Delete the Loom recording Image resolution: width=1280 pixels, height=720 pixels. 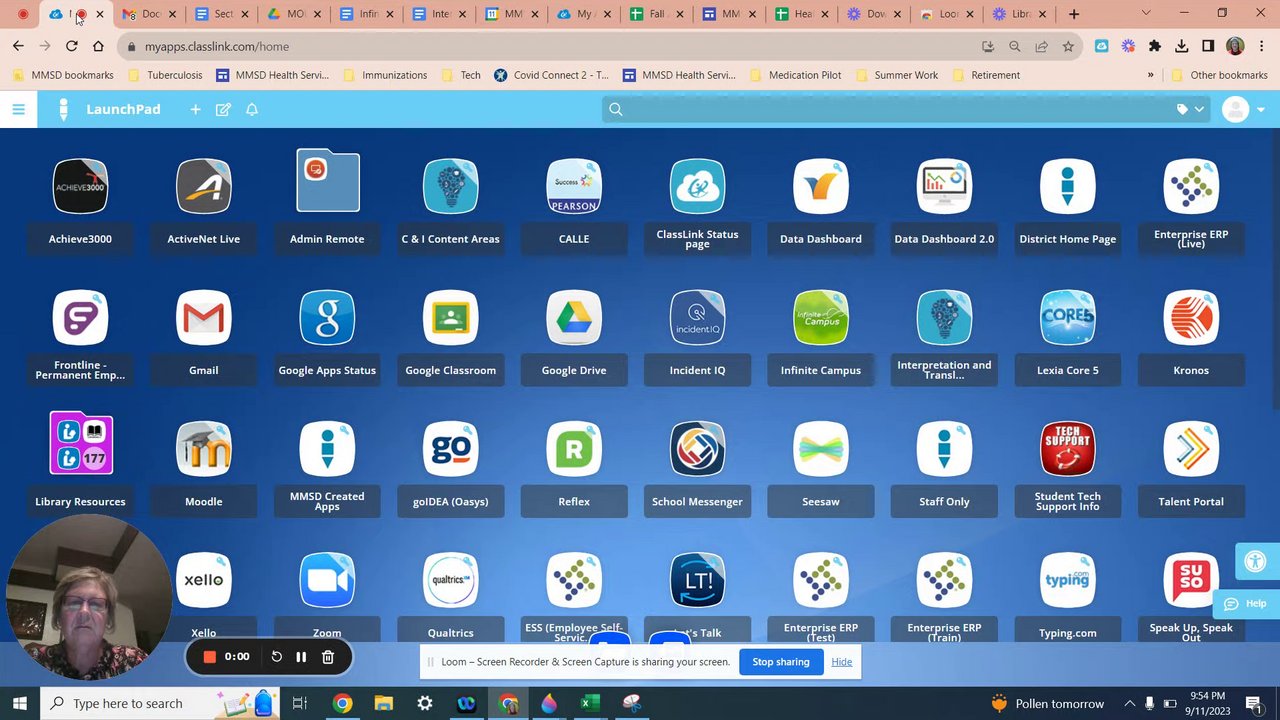[x=328, y=657]
